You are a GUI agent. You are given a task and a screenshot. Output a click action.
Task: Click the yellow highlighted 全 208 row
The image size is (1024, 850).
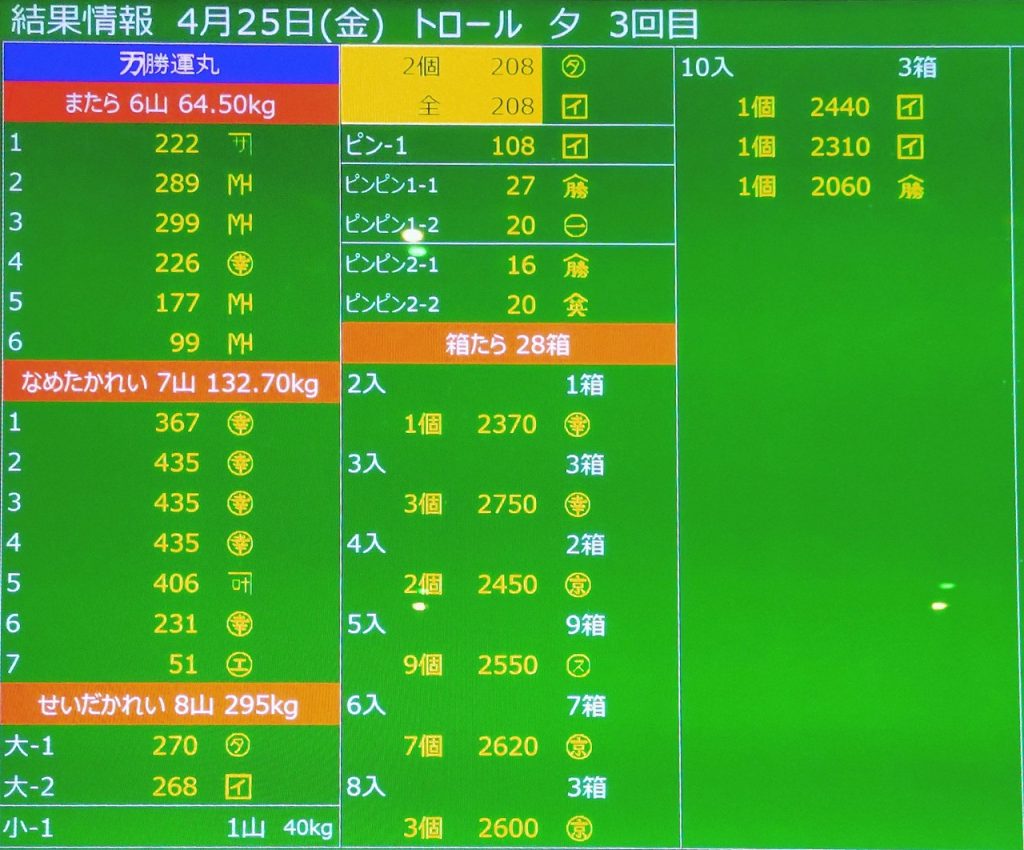pos(442,106)
